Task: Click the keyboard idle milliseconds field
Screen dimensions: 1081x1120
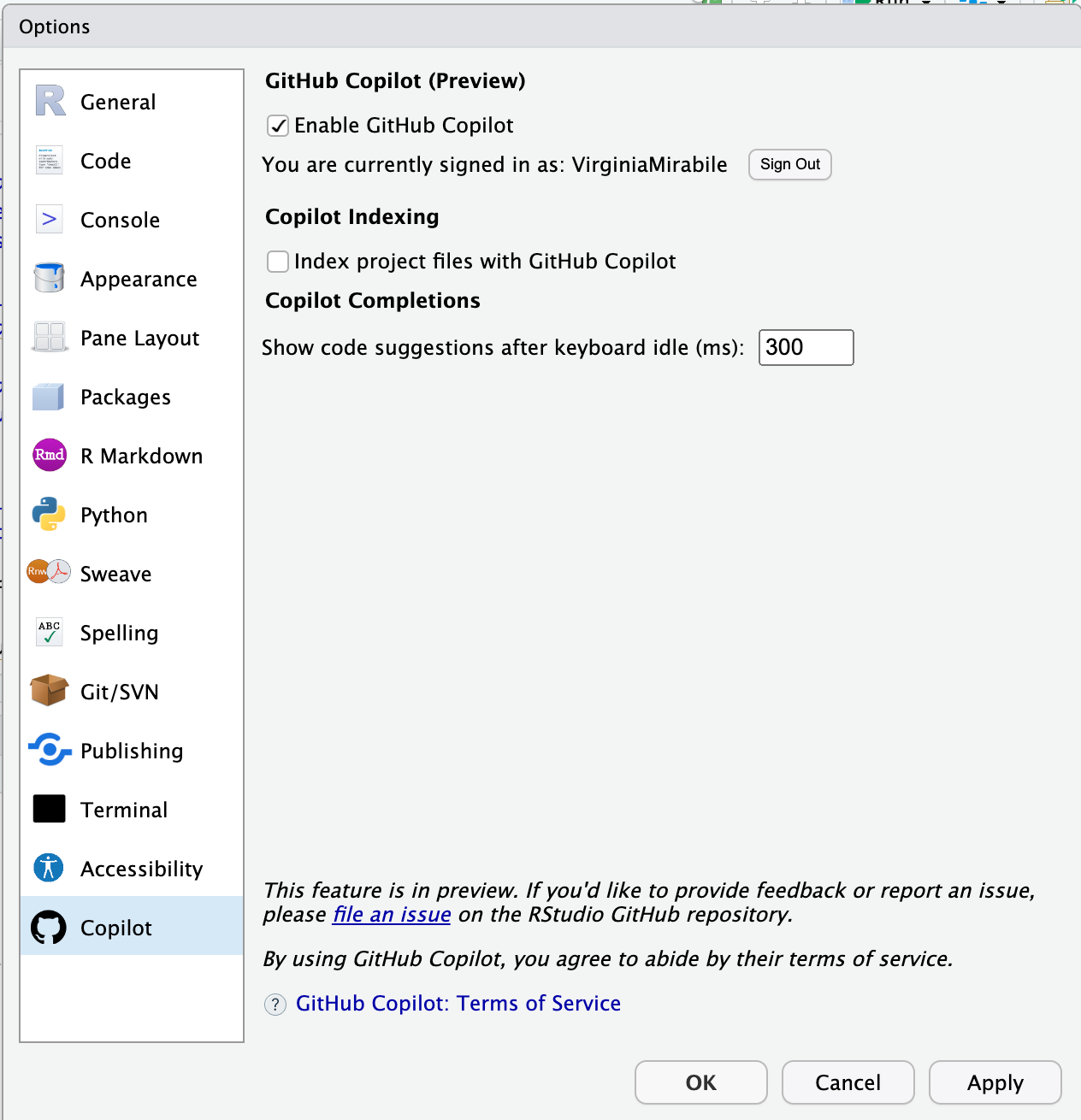Action: (806, 347)
